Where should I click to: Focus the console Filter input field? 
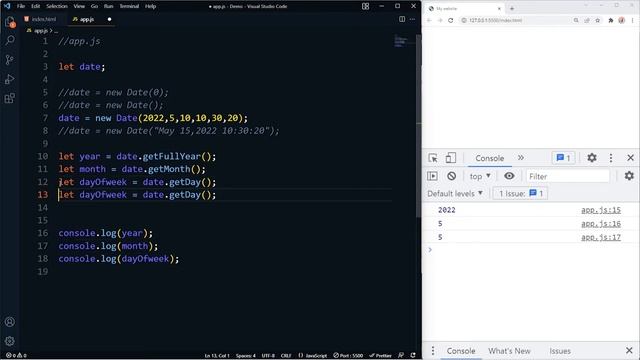pyautogui.click(x=568, y=176)
